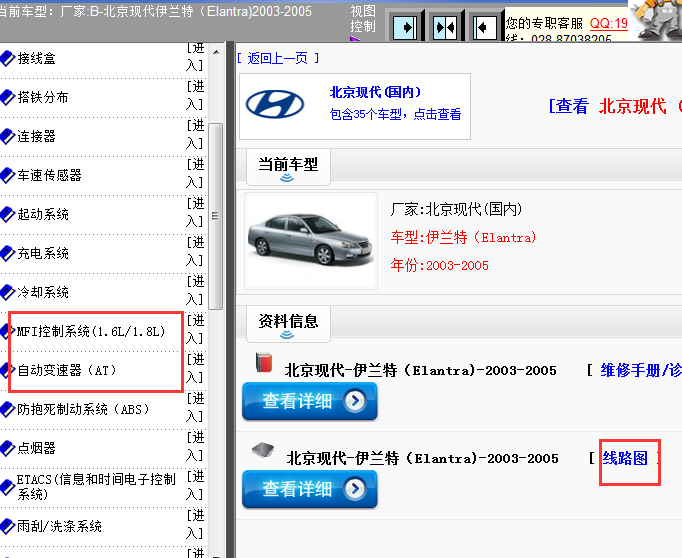This screenshot has width=682, height=558.
Task: Click the 厂家:北京现代(国内) text
Action: click(456, 209)
